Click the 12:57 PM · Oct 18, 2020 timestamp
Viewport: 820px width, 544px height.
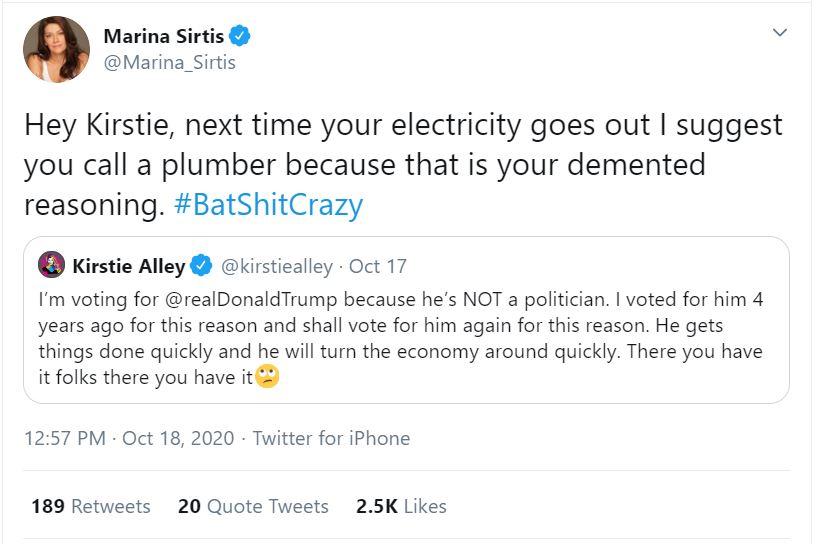click(x=129, y=438)
